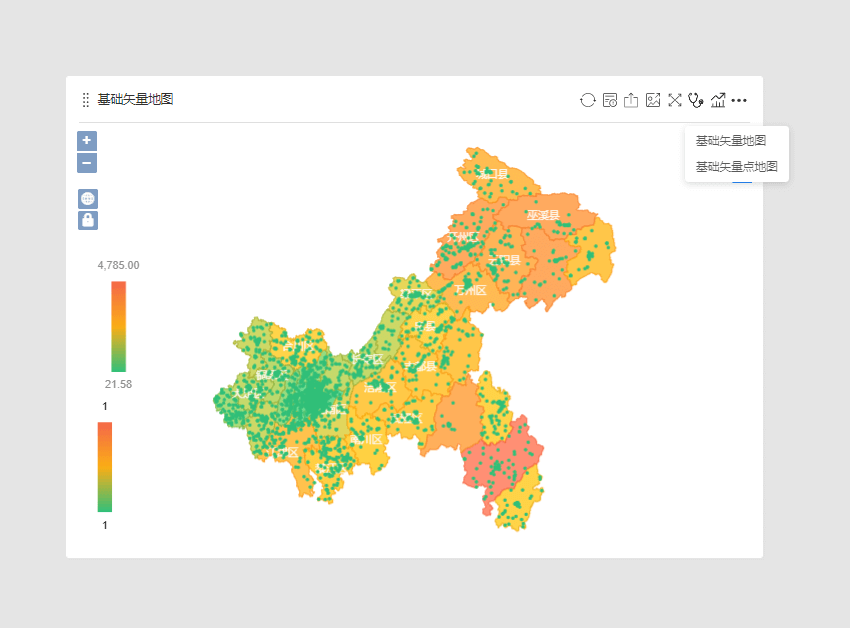
Task: Zoom in the map with plus button
Action: point(87,140)
